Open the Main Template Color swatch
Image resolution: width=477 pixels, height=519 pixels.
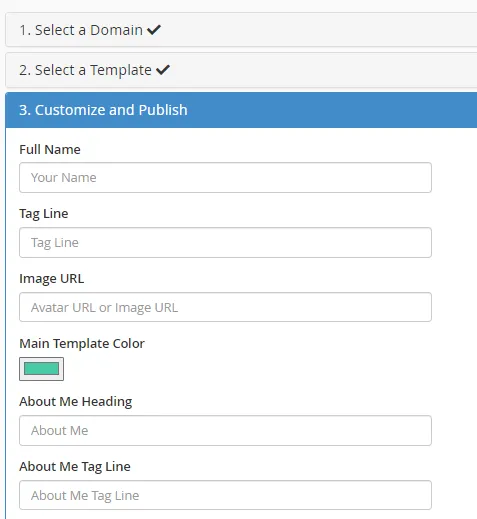(x=41, y=369)
